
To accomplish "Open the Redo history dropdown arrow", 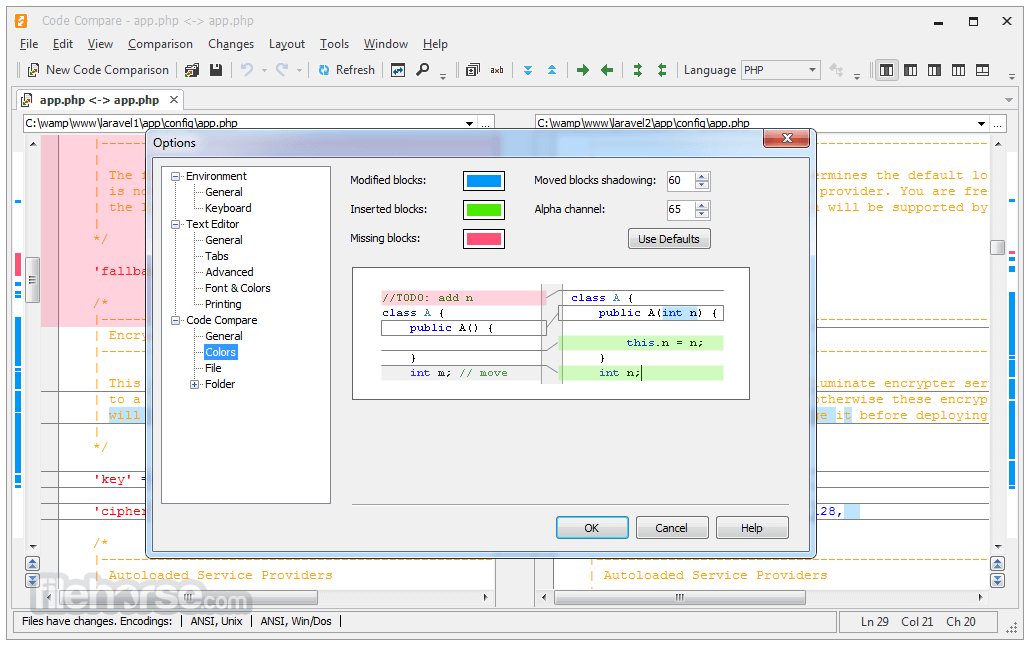I will point(299,70).
